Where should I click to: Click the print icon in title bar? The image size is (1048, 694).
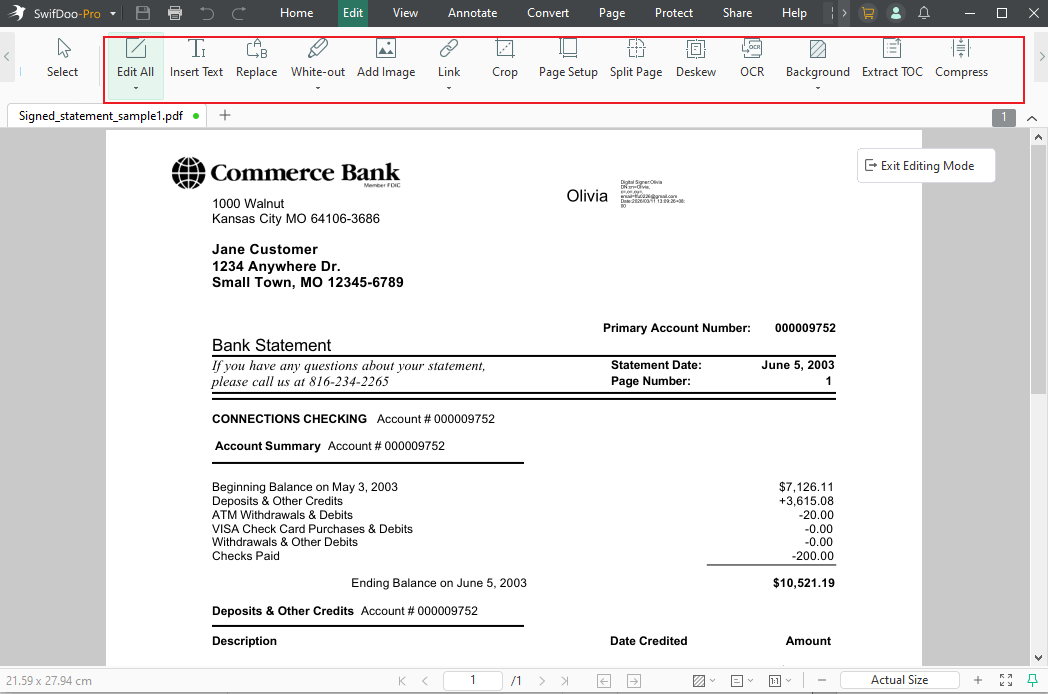coord(176,13)
